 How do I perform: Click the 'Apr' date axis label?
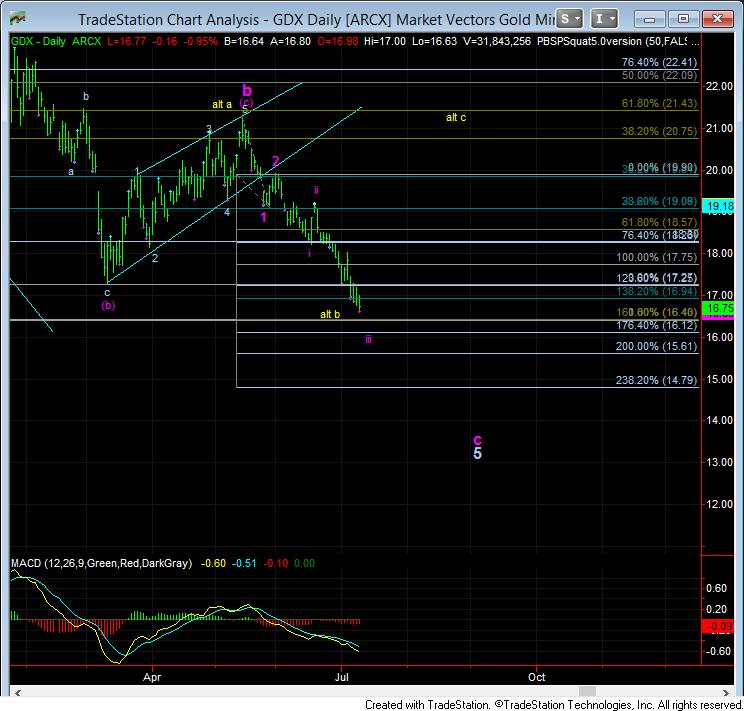[152, 677]
